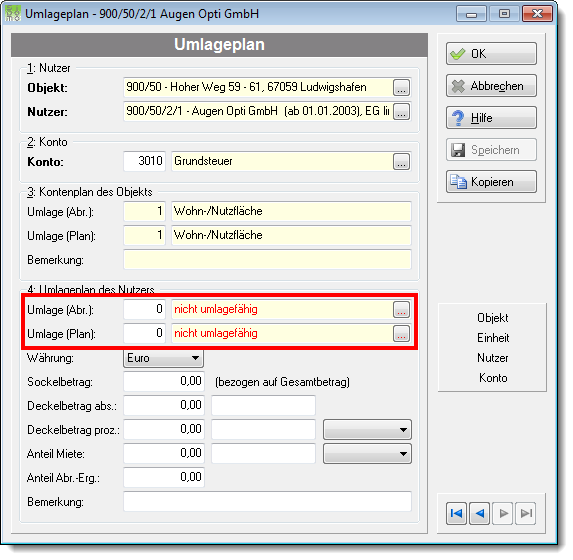Select the Objekt link in side panel
The image size is (573, 560).
[493, 318]
